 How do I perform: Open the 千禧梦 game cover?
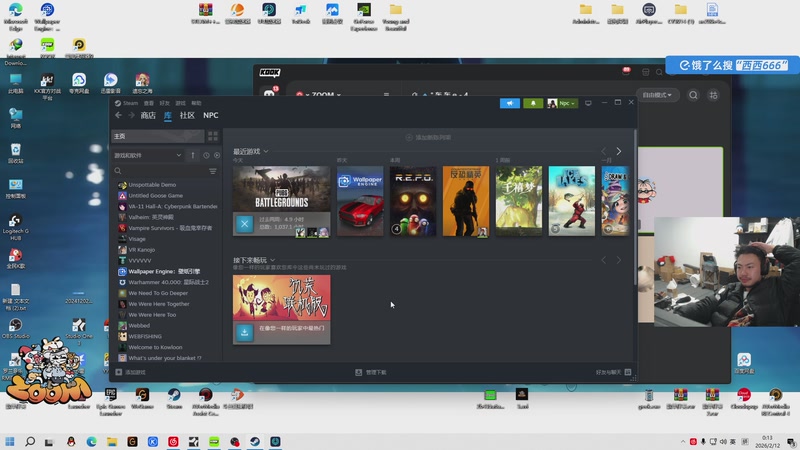(x=519, y=201)
